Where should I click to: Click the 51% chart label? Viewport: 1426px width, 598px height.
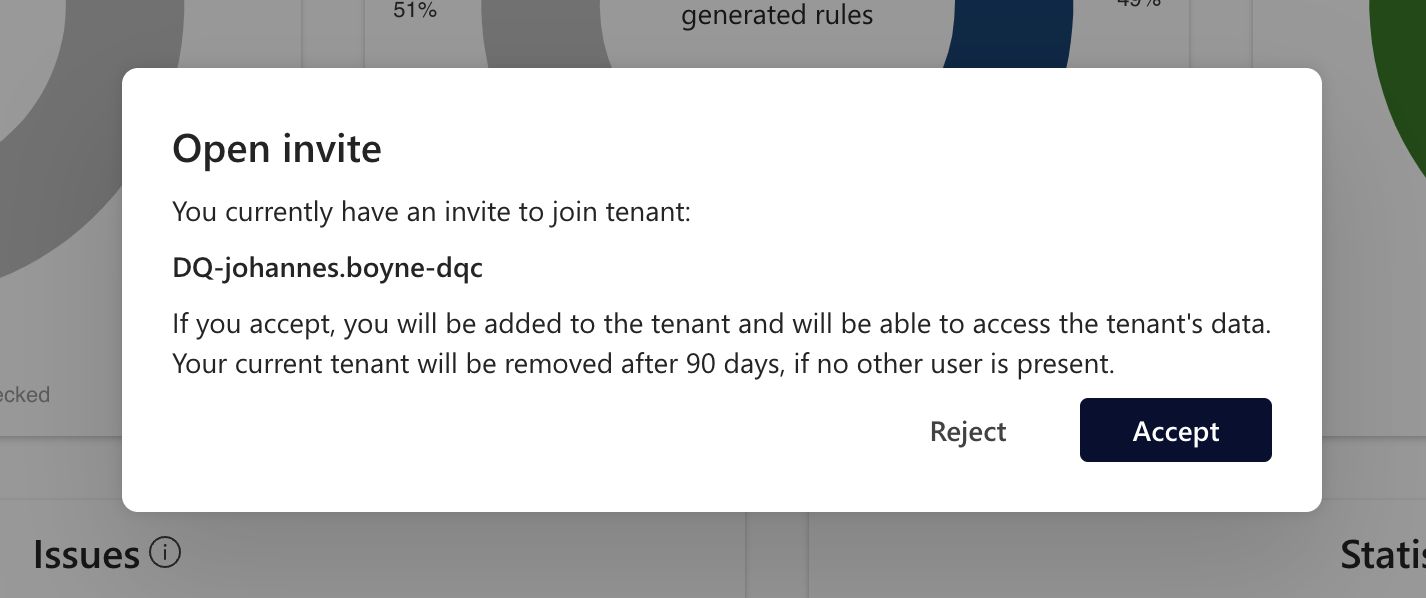coord(415,12)
